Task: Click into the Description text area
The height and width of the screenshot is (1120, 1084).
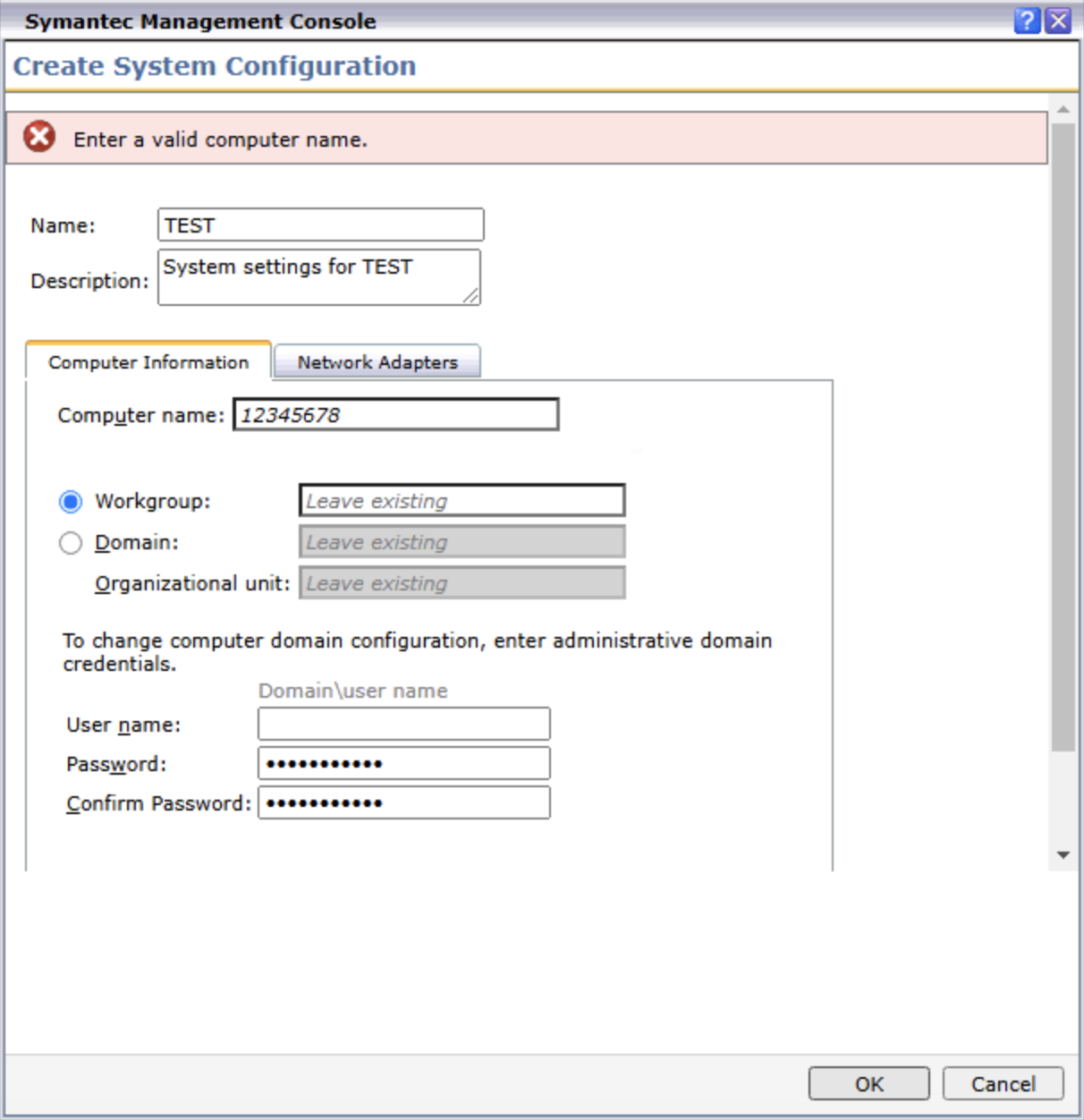Action: coord(319,277)
